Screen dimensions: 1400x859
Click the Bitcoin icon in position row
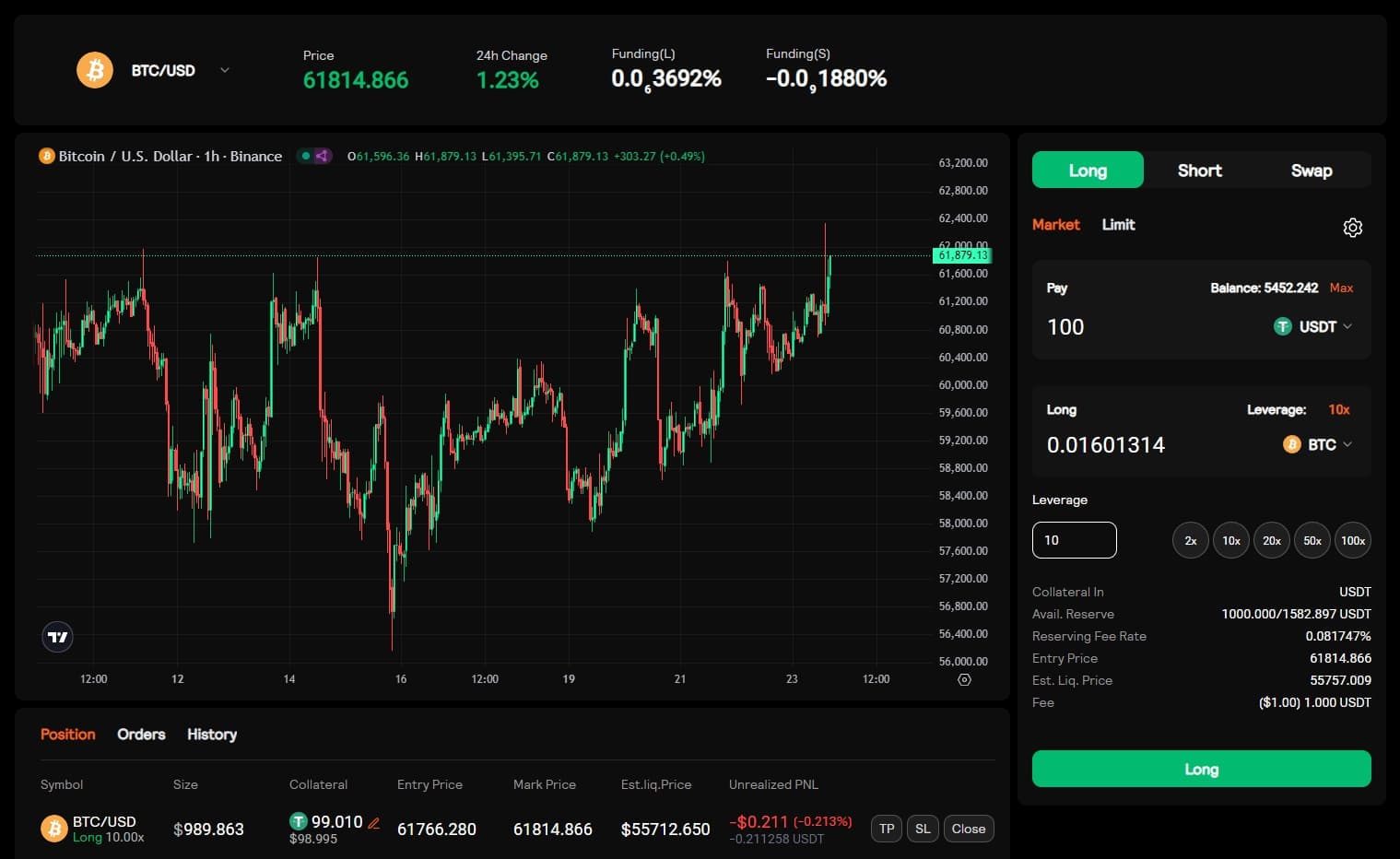tap(54, 829)
